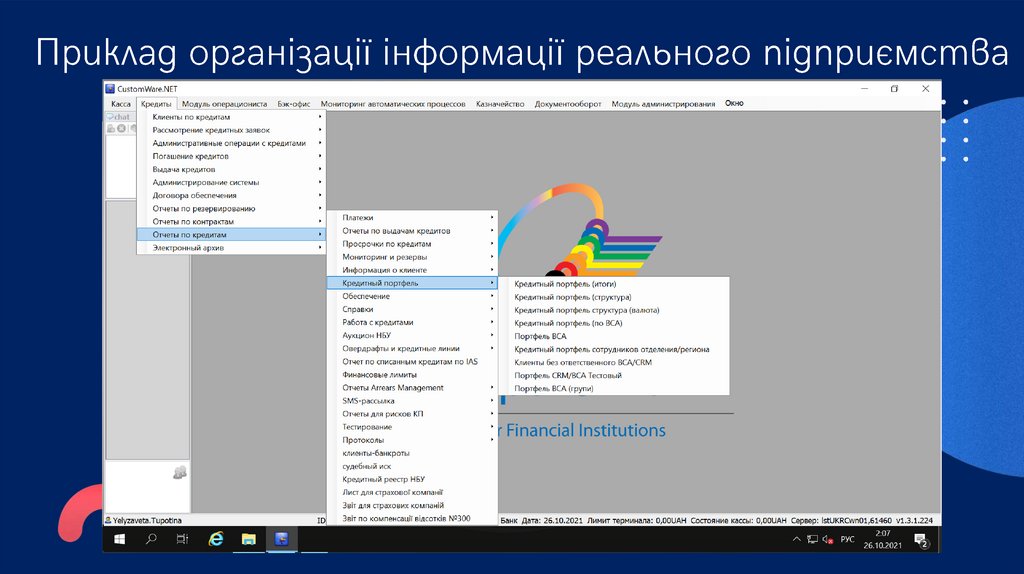Expand Выдача кредитов submenu
1024x574 pixels.
click(x=231, y=169)
